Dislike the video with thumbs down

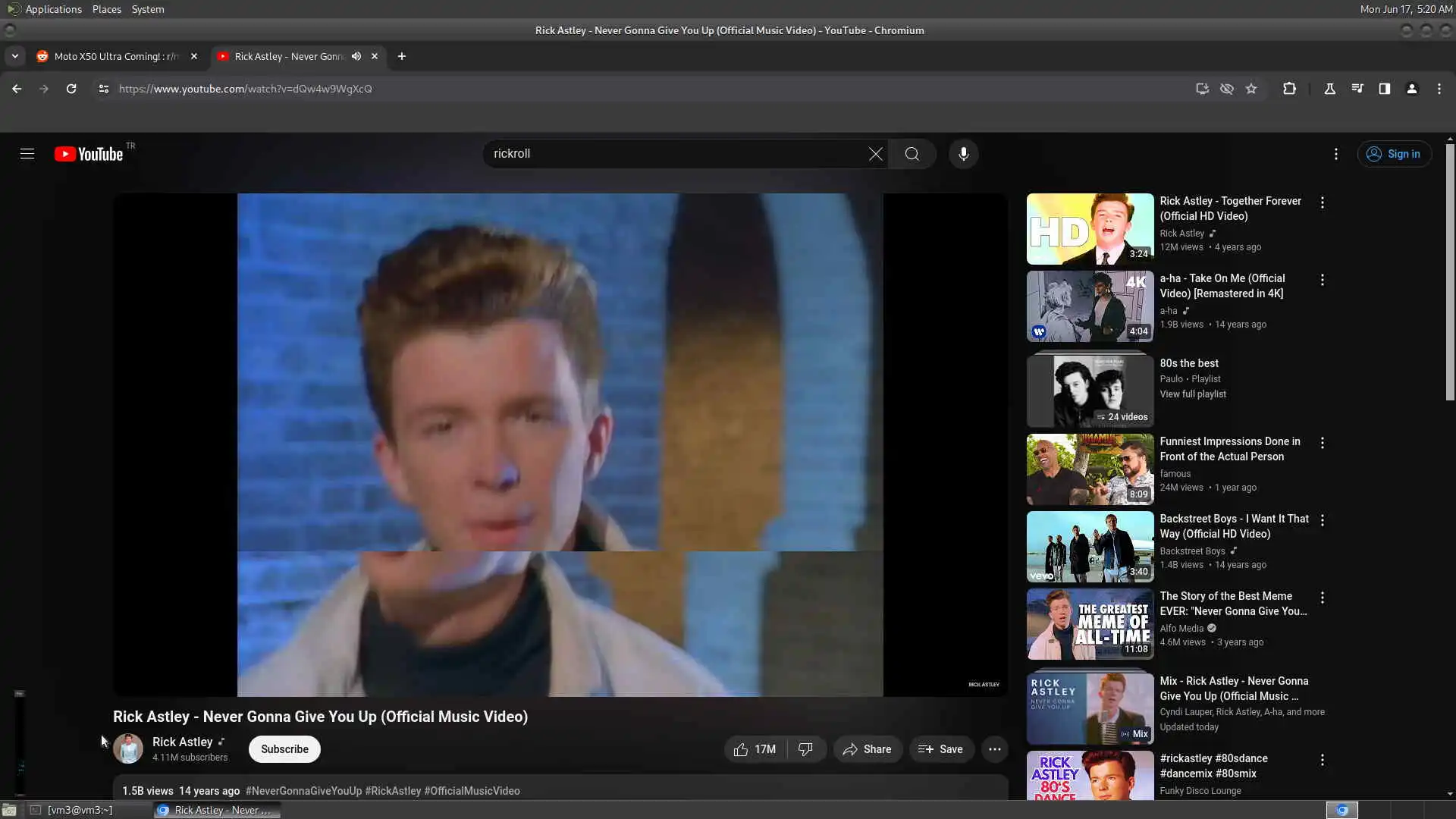(x=805, y=749)
